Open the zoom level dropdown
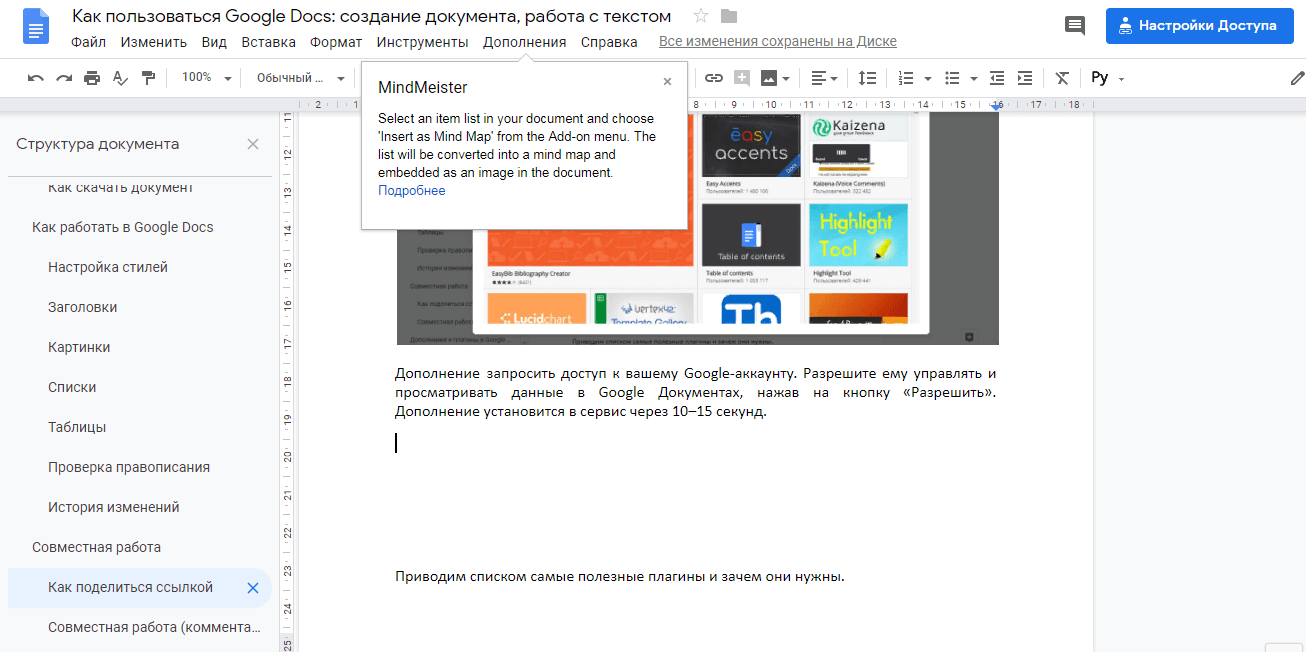Image resolution: width=1306 pixels, height=652 pixels. click(x=205, y=77)
